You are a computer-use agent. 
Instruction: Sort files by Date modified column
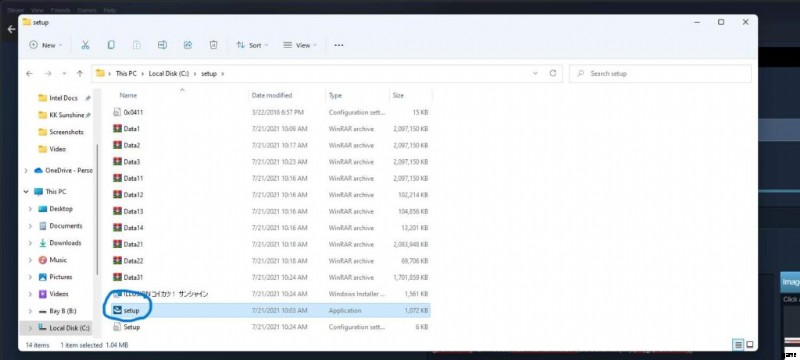[271, 95]
